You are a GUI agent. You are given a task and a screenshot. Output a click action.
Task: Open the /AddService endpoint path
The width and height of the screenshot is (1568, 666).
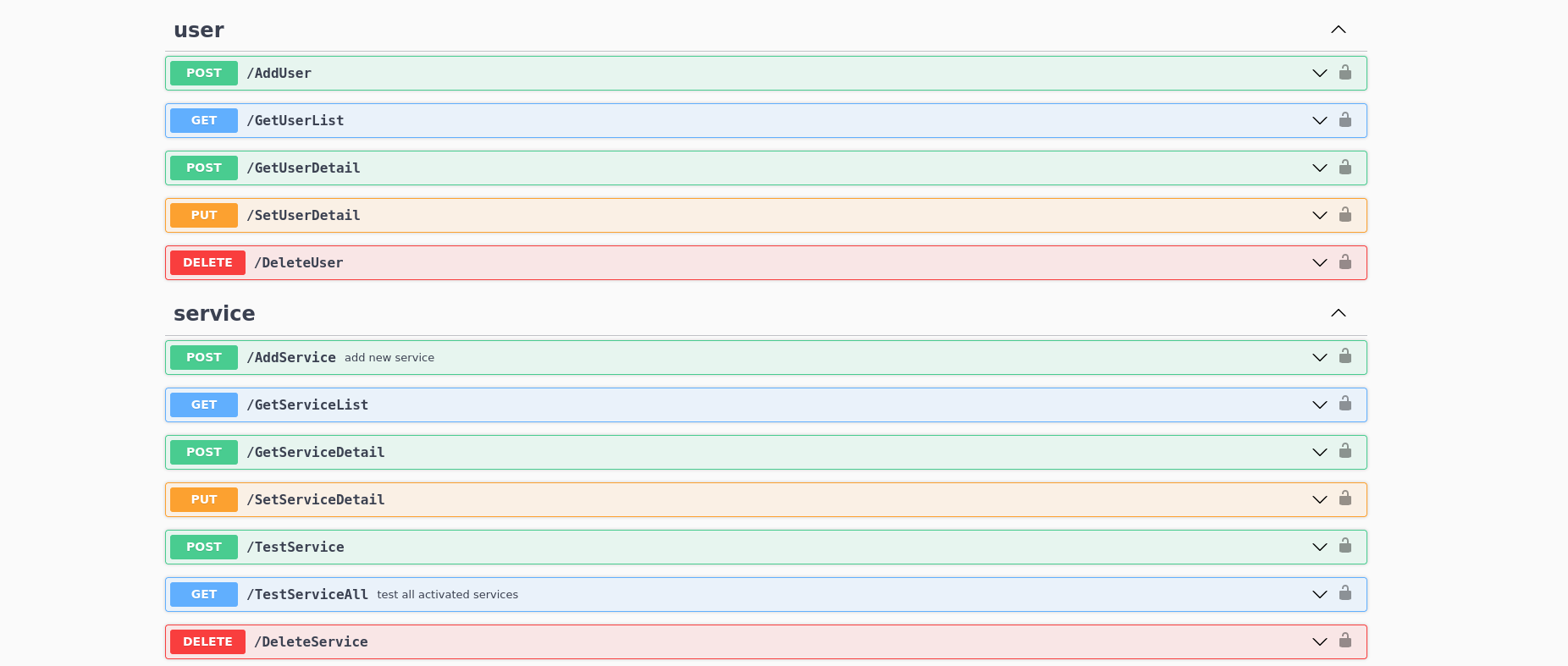pyautogui.click(x=291, y=358)
